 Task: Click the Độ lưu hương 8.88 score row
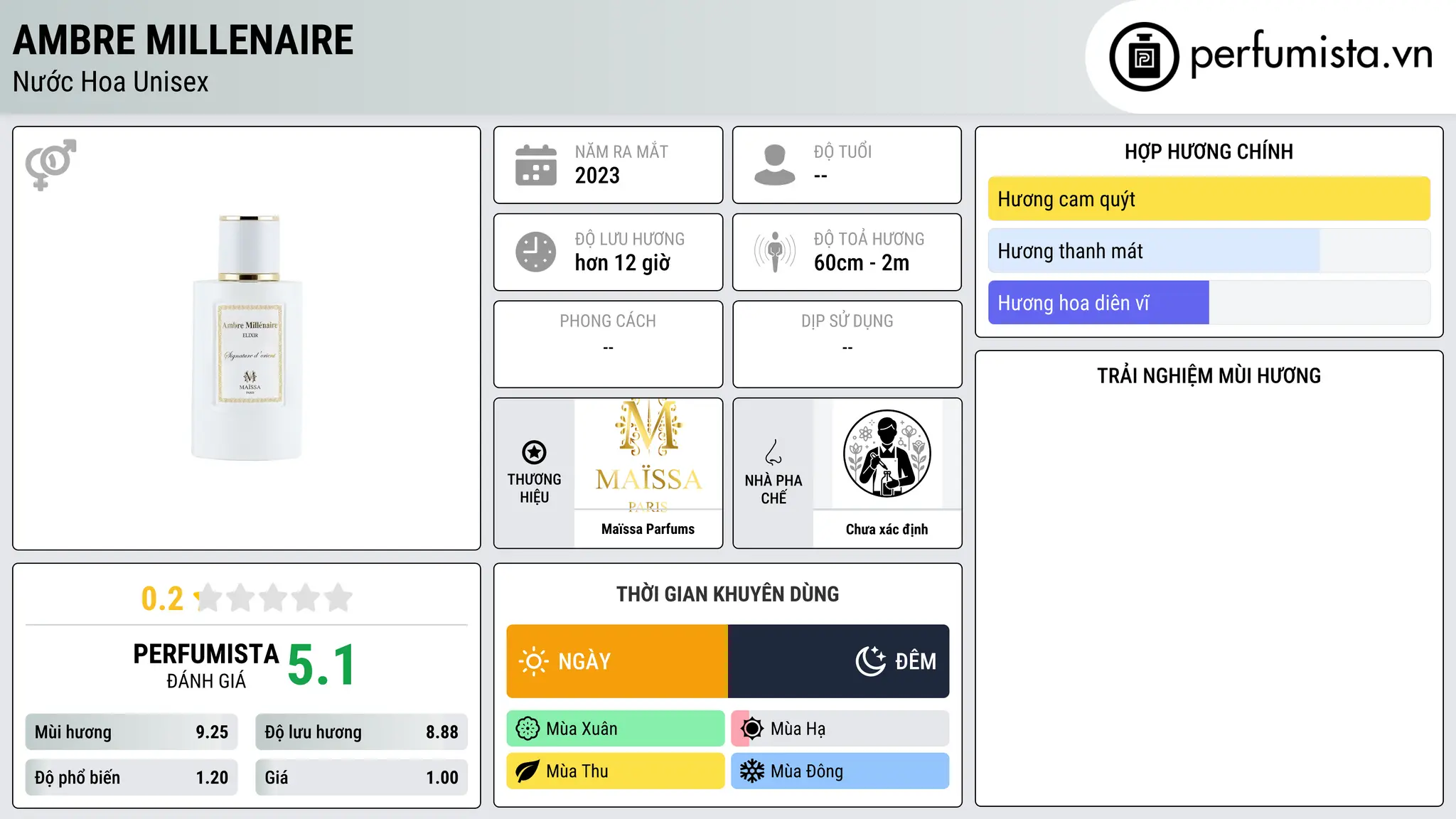[362, 732]
